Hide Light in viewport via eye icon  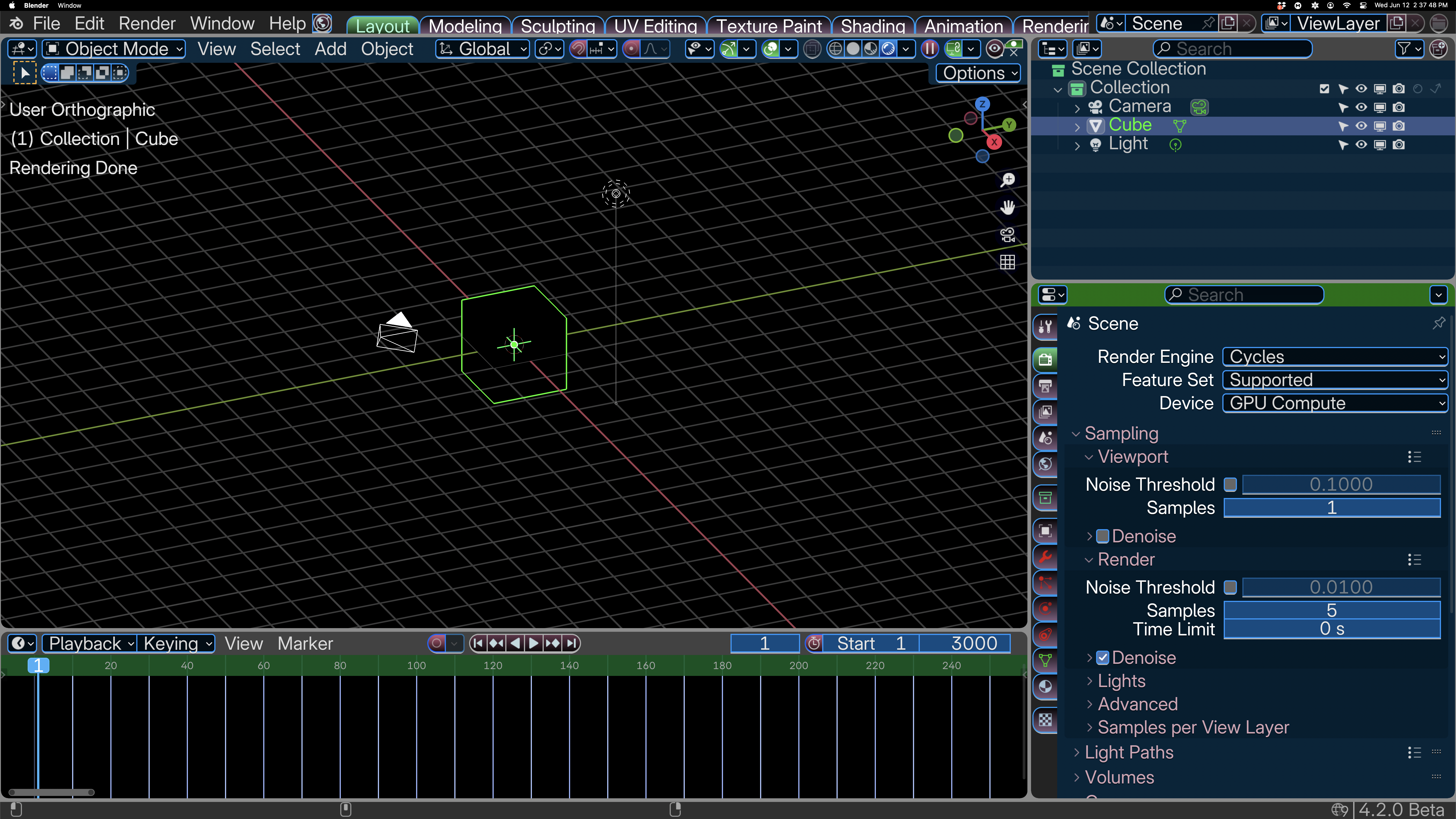tap(1361, 144)
